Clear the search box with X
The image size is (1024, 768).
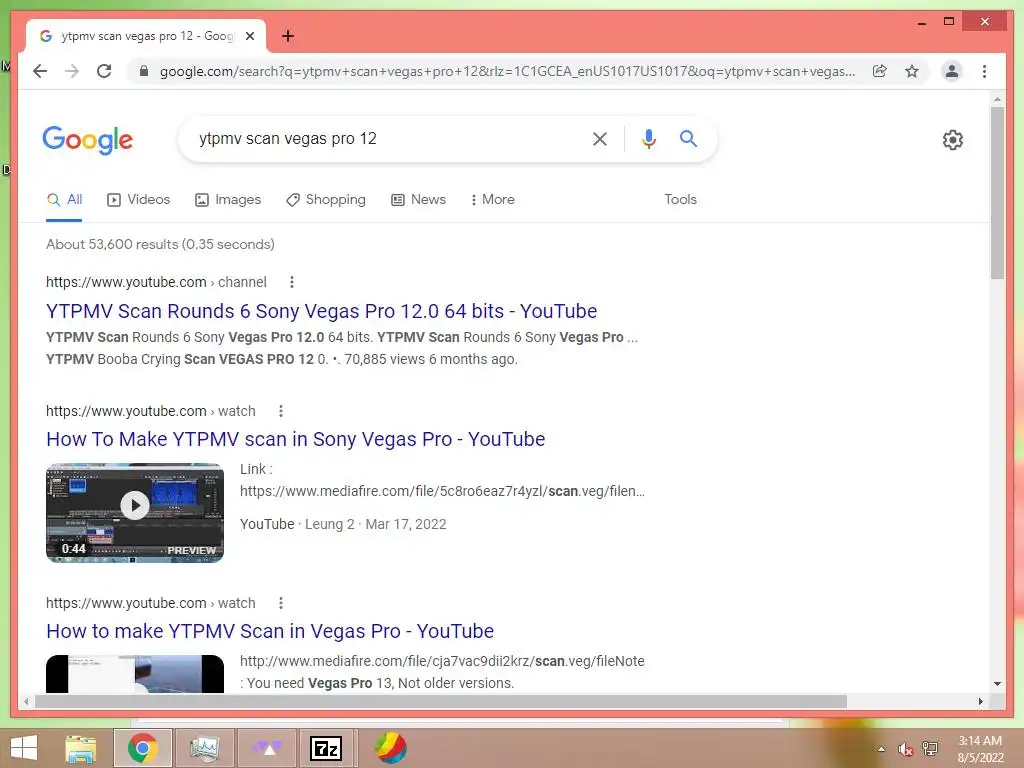600,138
